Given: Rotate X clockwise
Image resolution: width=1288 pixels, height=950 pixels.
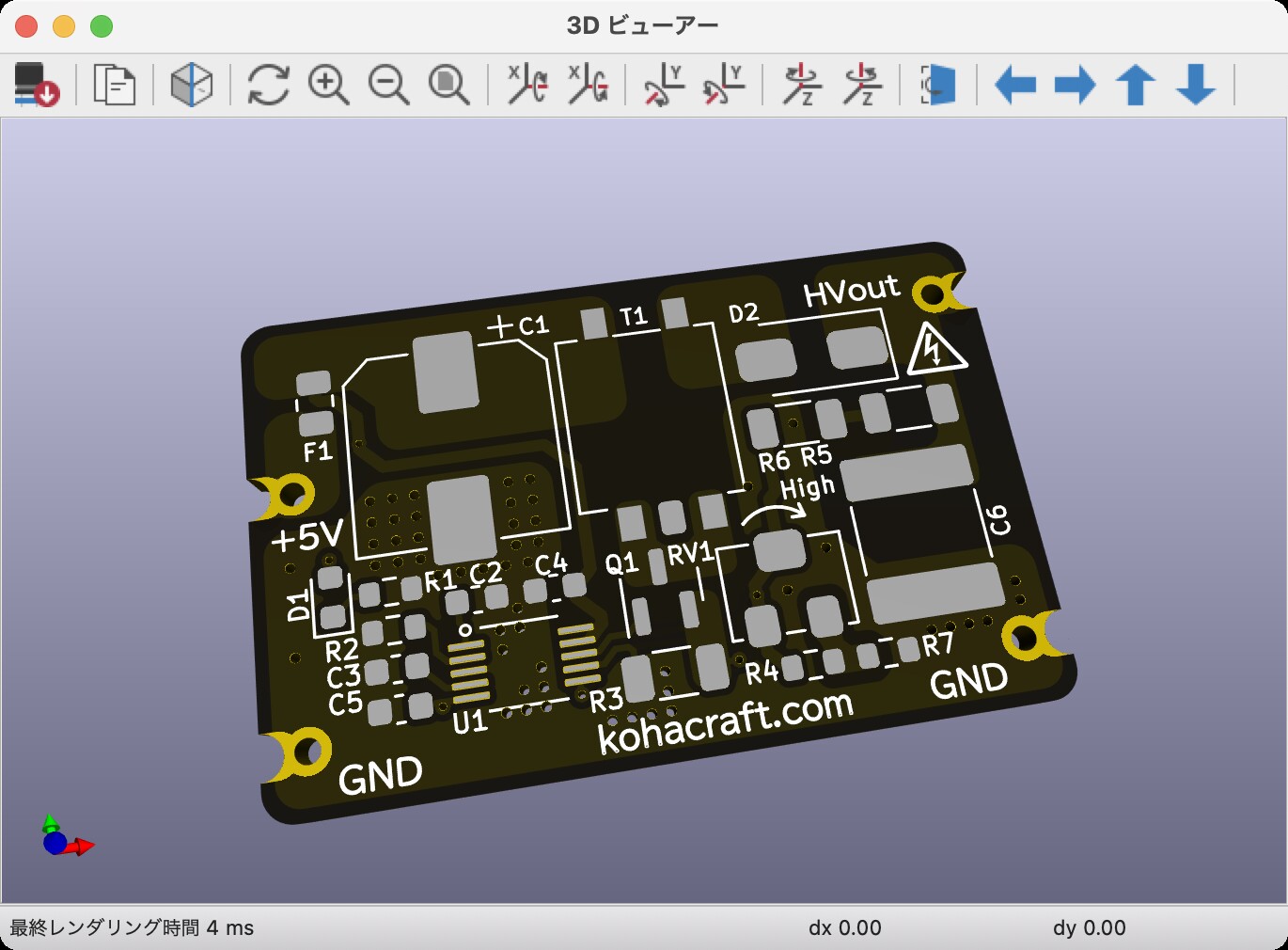Looking at the screenshot, I should click(x=527, y=85).
